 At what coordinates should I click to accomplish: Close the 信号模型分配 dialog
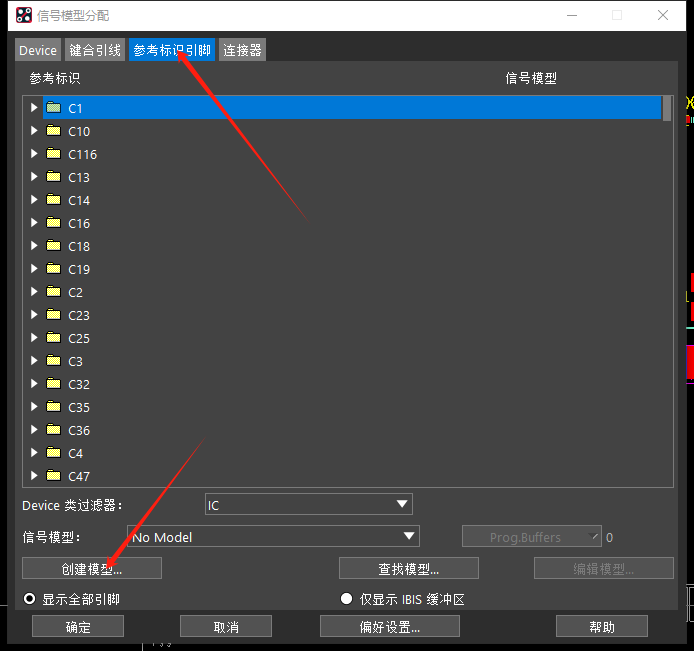click(x=663, y=15)
